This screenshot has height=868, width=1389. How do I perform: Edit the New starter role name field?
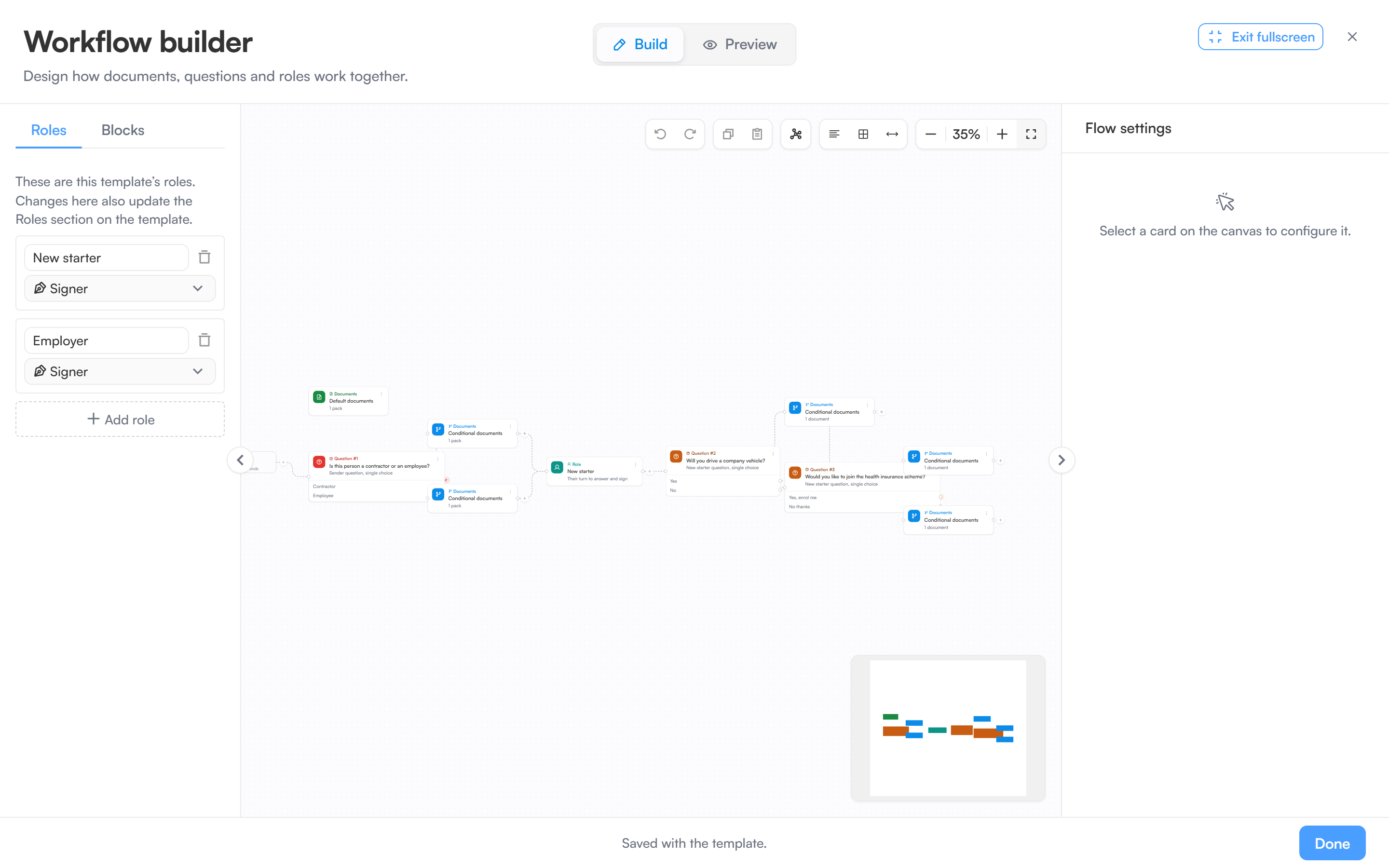pos(107,258)
